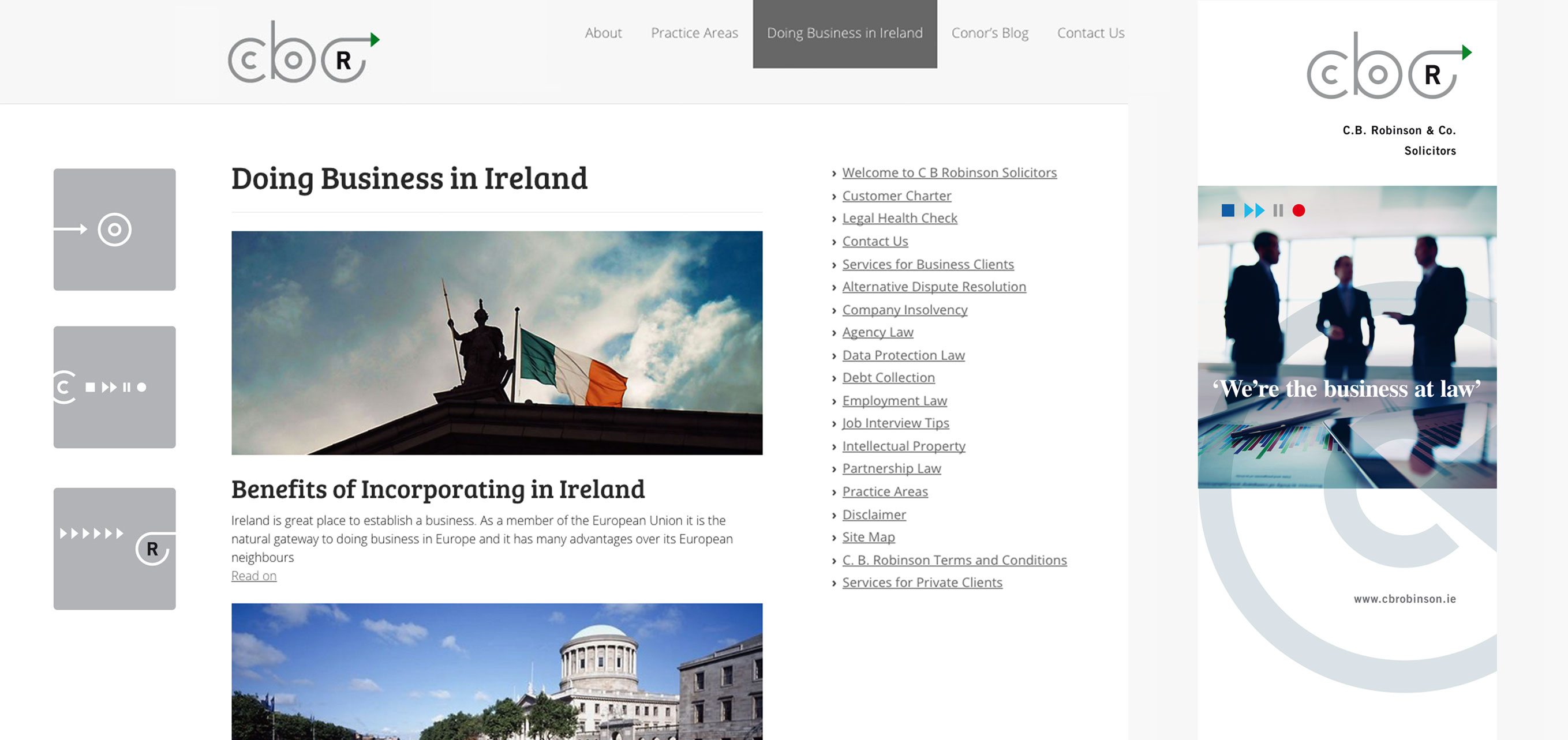Click the red record dot on the banner

(x=1298, y=211)
